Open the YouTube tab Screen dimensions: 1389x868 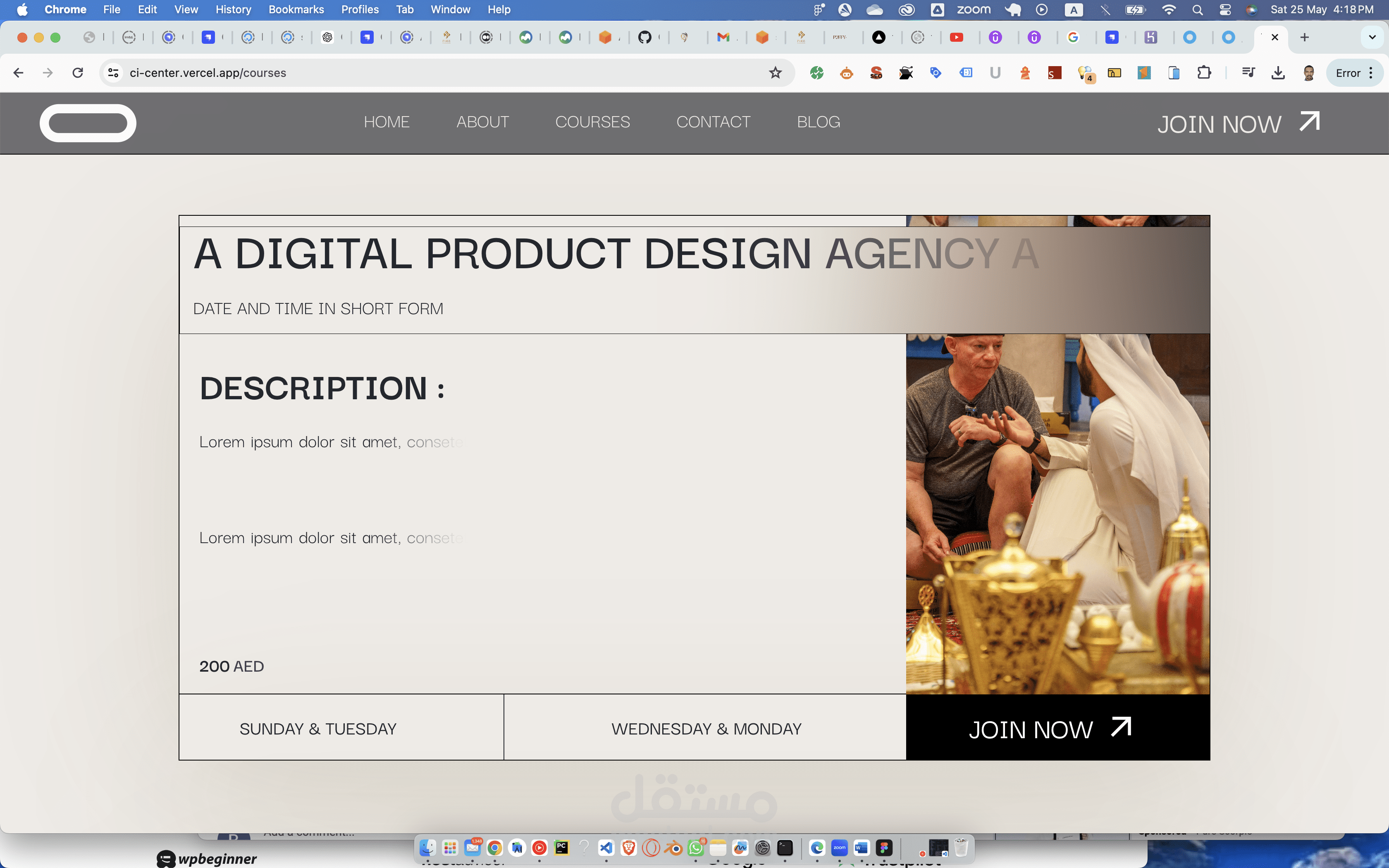(x=956, y=37)
